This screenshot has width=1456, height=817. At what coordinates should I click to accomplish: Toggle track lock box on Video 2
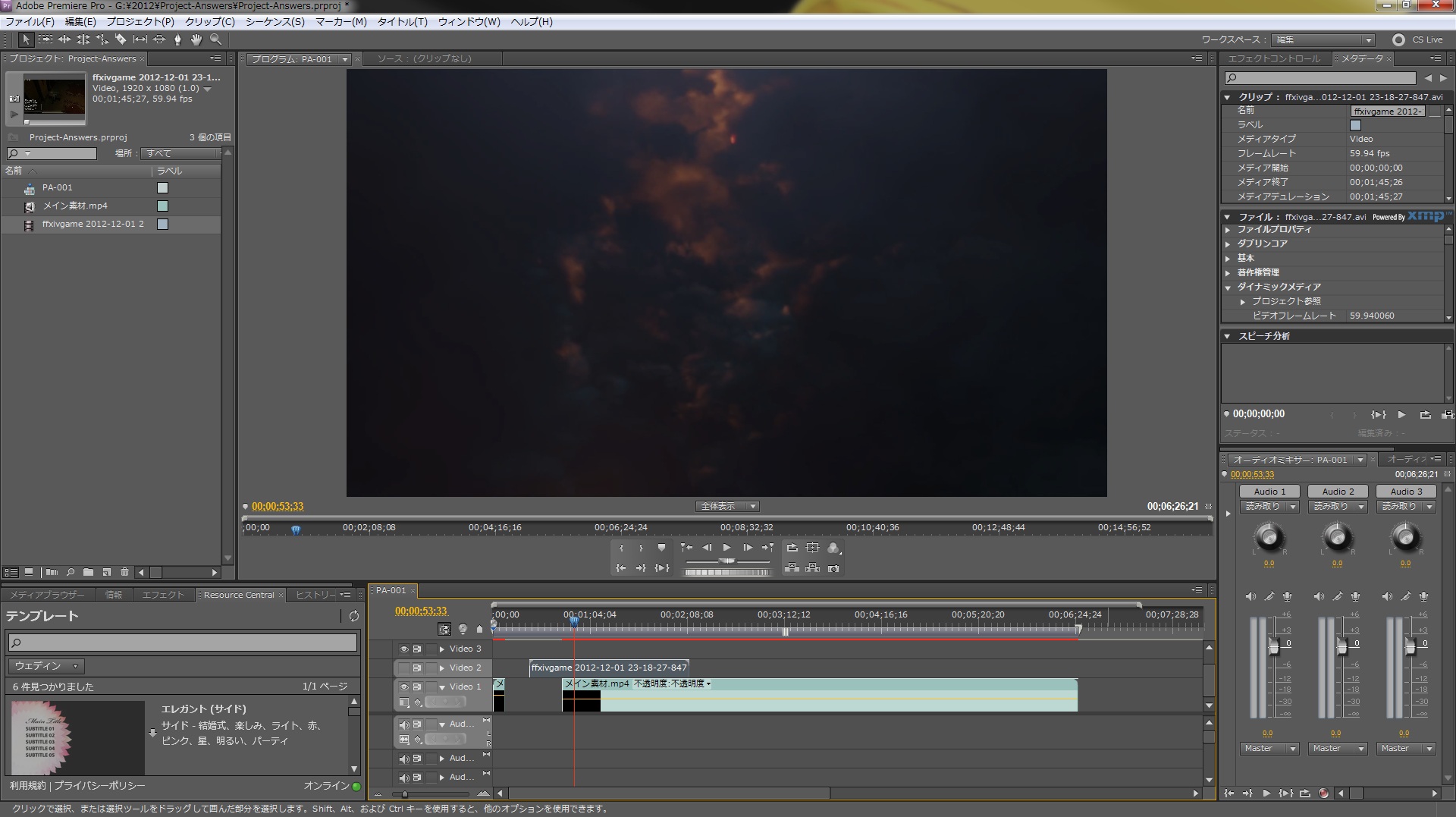point(431,668)
